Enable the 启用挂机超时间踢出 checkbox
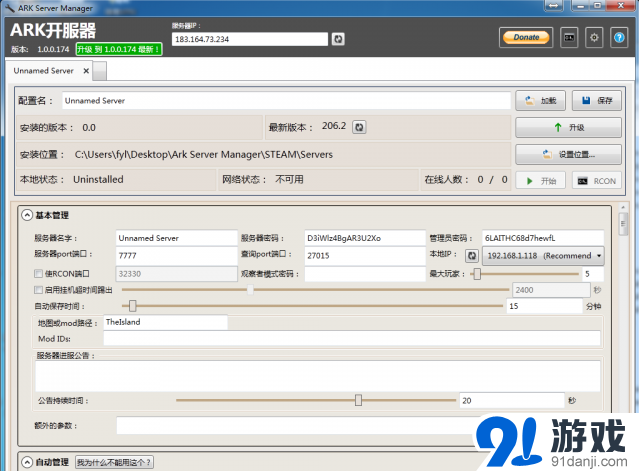The height and width of the screenshot is (471, 639). point(38,290)
